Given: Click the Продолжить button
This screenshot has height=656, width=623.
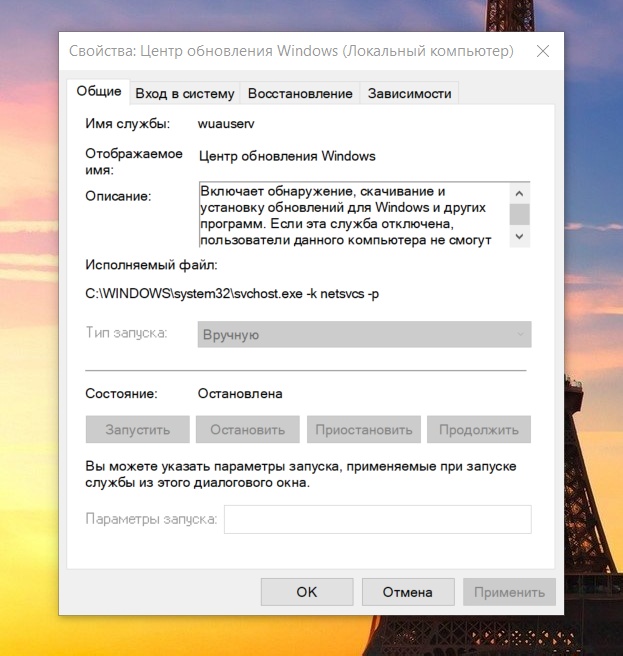Looking at the screenshot, I should [x=479, y=429].
